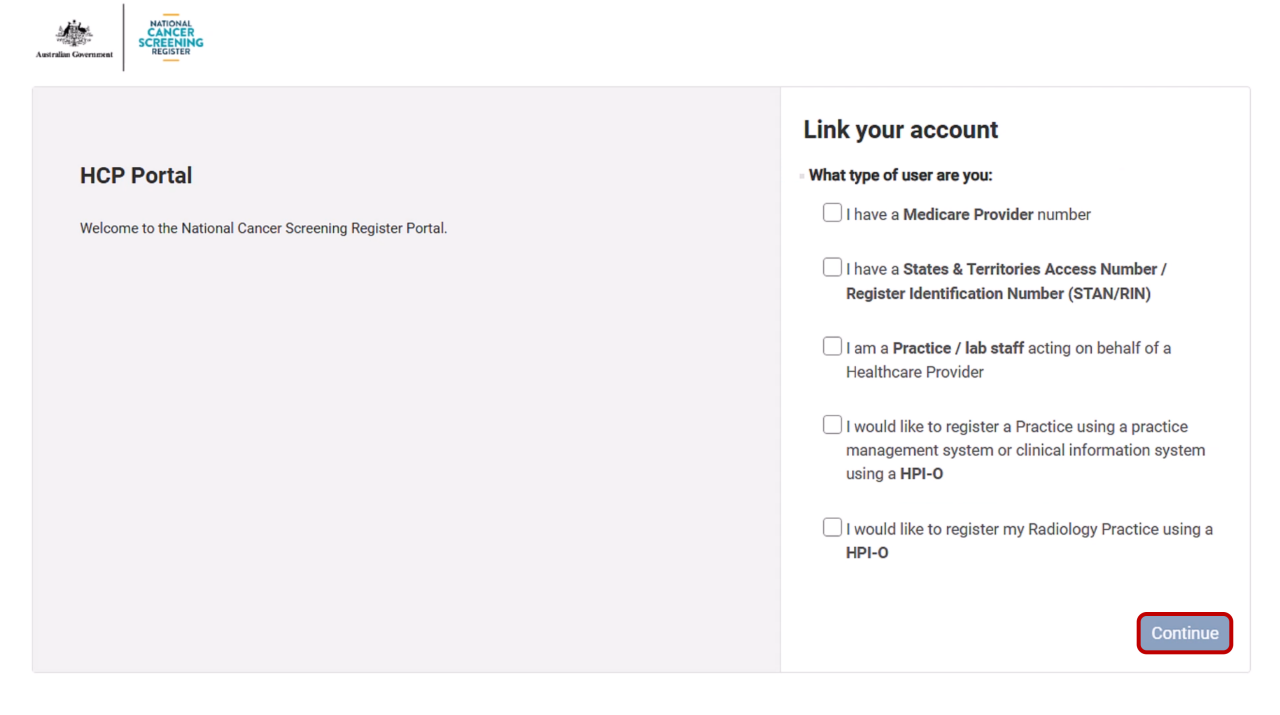Click the 'Register Identification Number (STAN/RIN)' label
1280x715 pixels.
pos(998,293)
